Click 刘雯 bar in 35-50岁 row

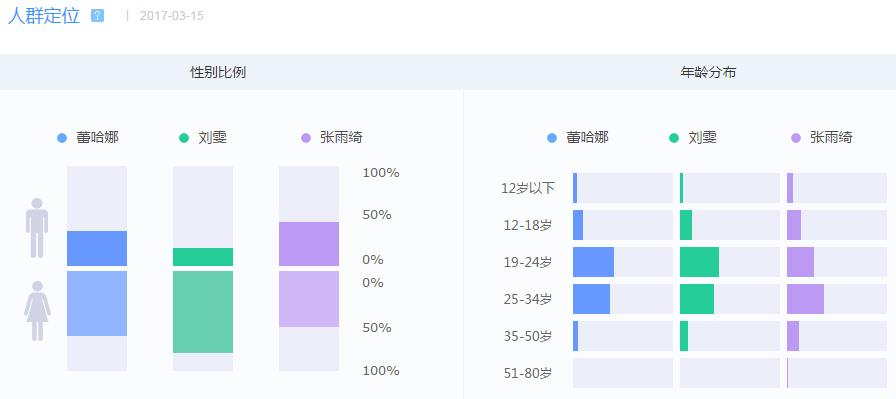[x=684, y=336]
